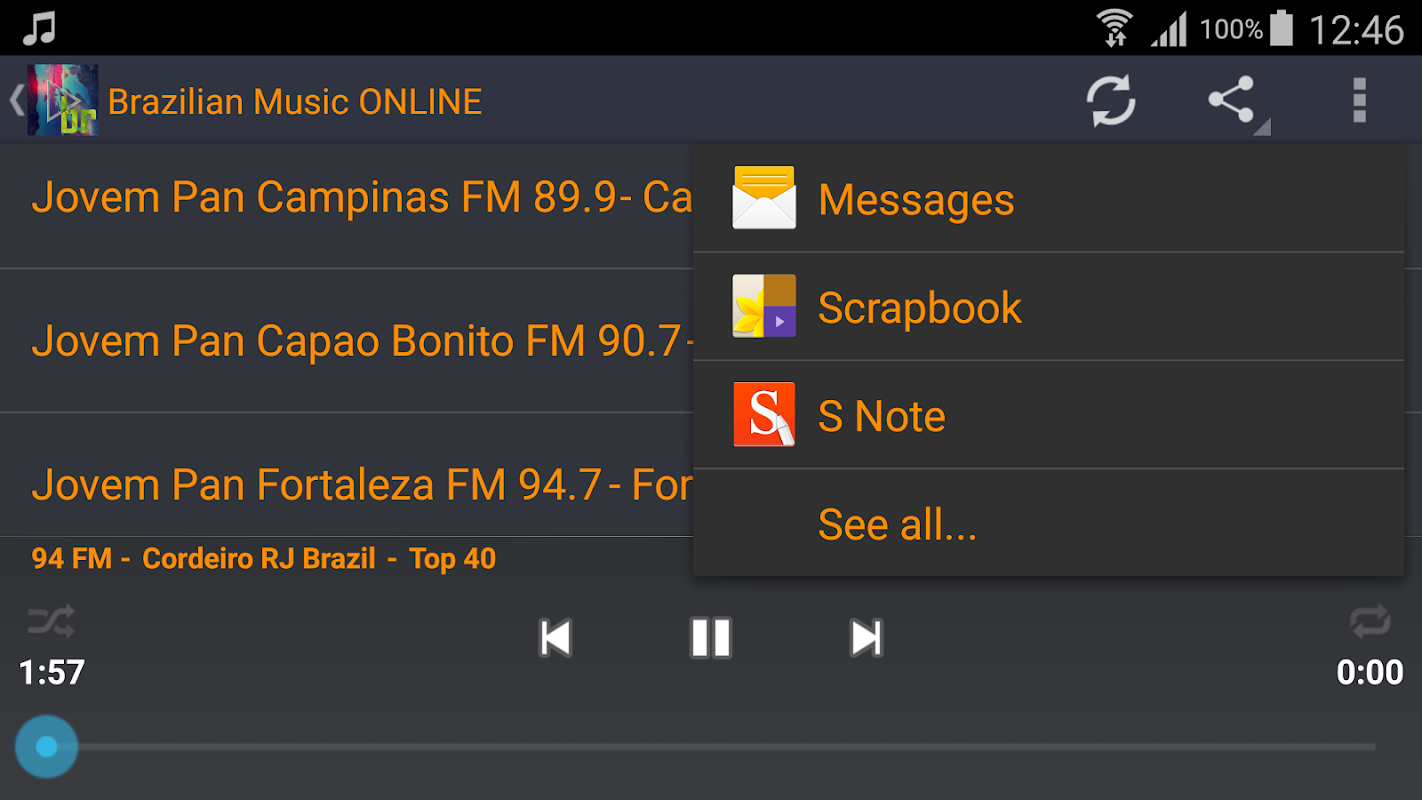Tap the total time 0:00
The width and height of the screenshot is (1422, 800).
(1370, 672)
